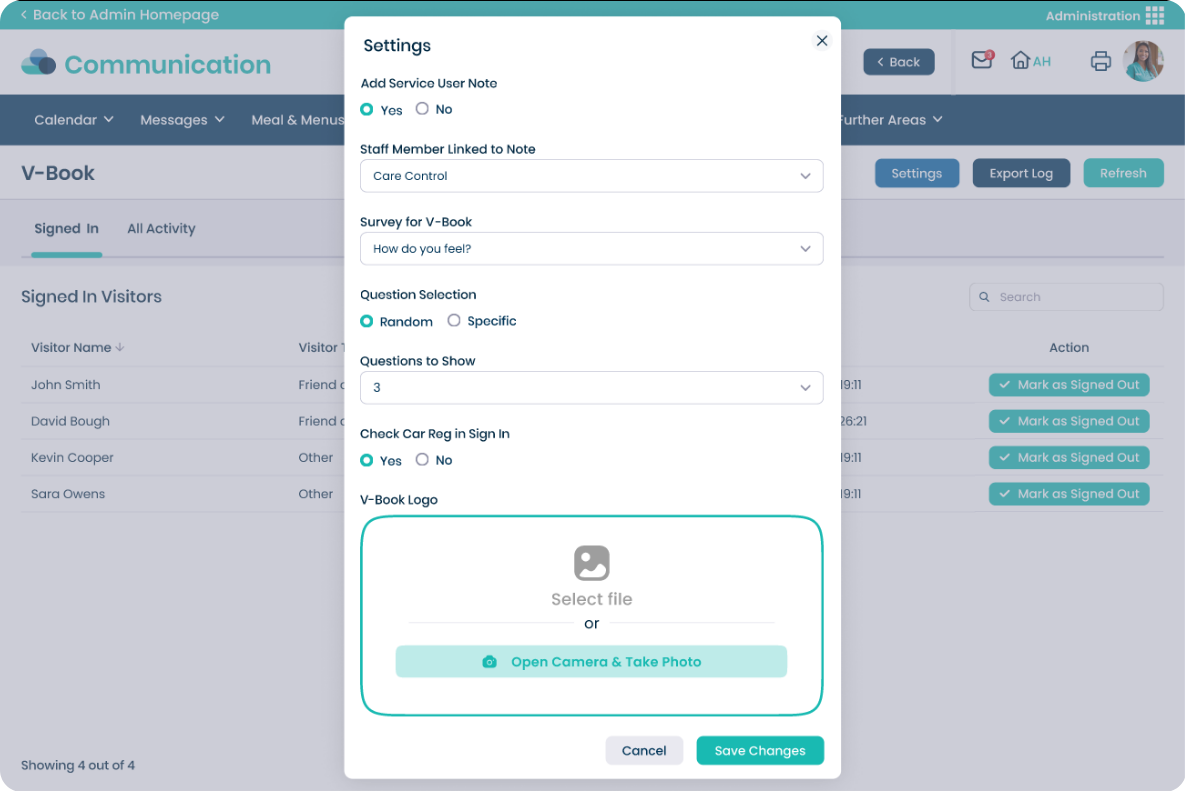
Task: Click Save Changes
Action: point(760,750)
